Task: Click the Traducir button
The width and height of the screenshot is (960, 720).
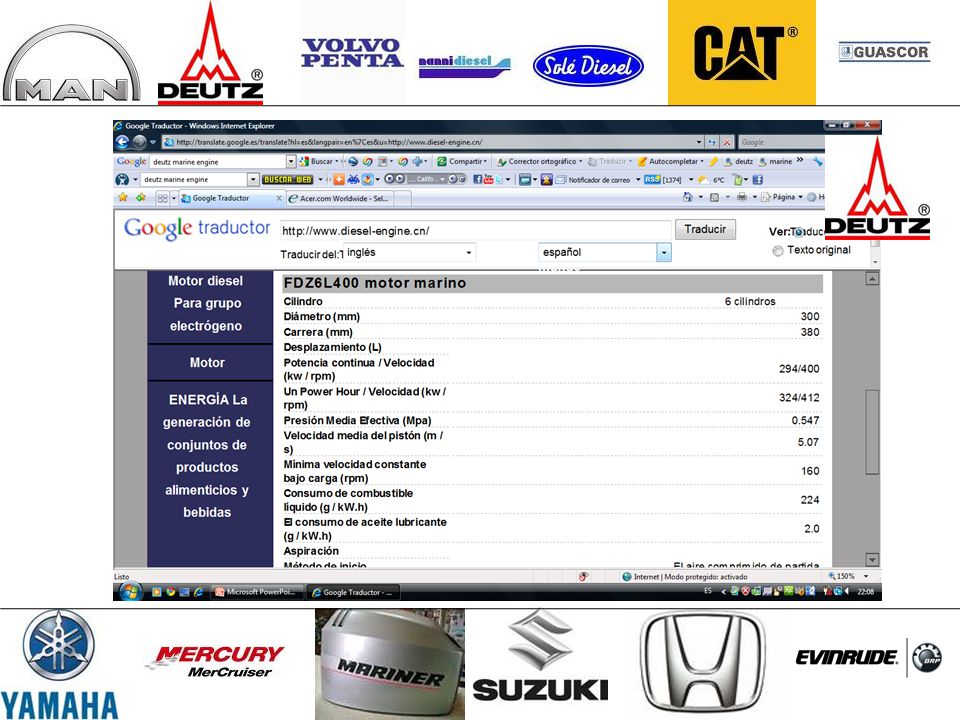Action: (705, 230)
